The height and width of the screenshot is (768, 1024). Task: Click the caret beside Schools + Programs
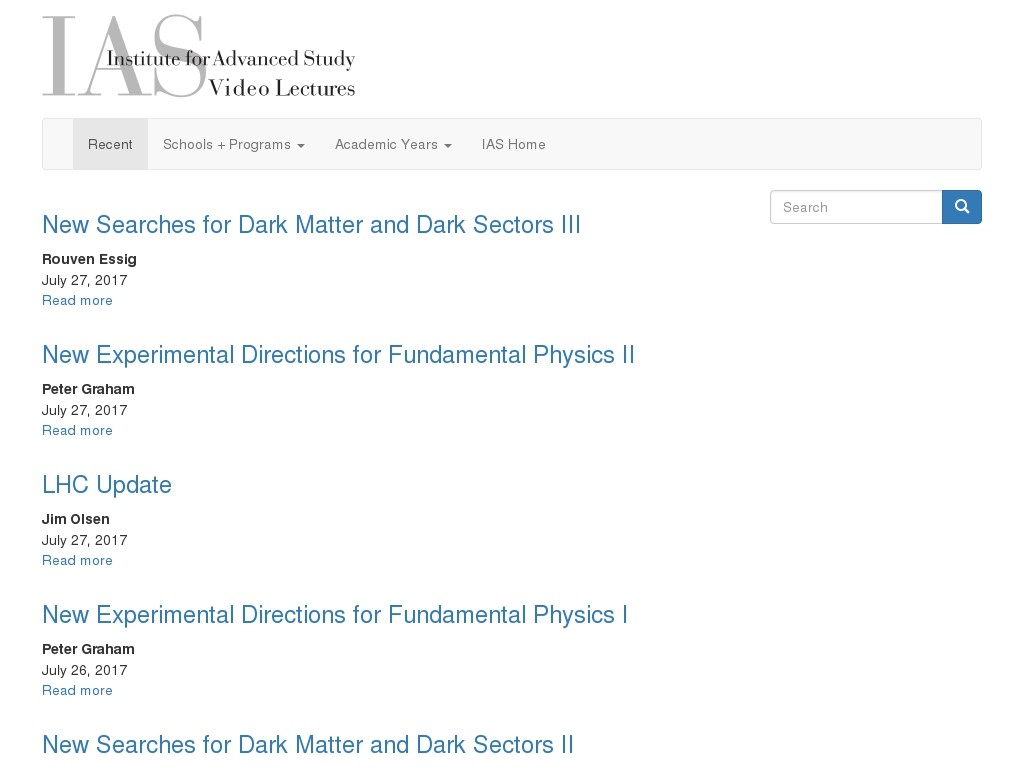click(x=300, y=146)
